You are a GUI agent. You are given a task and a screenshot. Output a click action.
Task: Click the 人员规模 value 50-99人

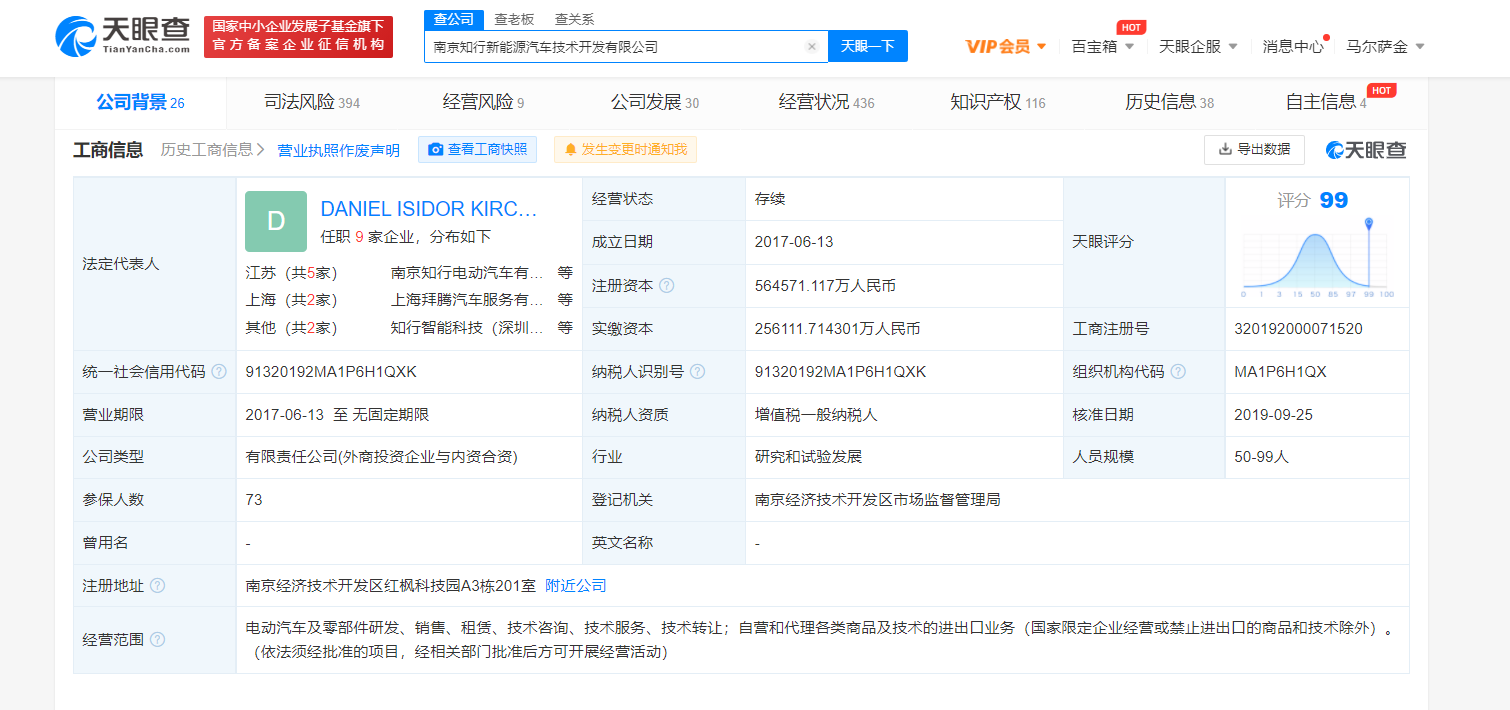1262,457
